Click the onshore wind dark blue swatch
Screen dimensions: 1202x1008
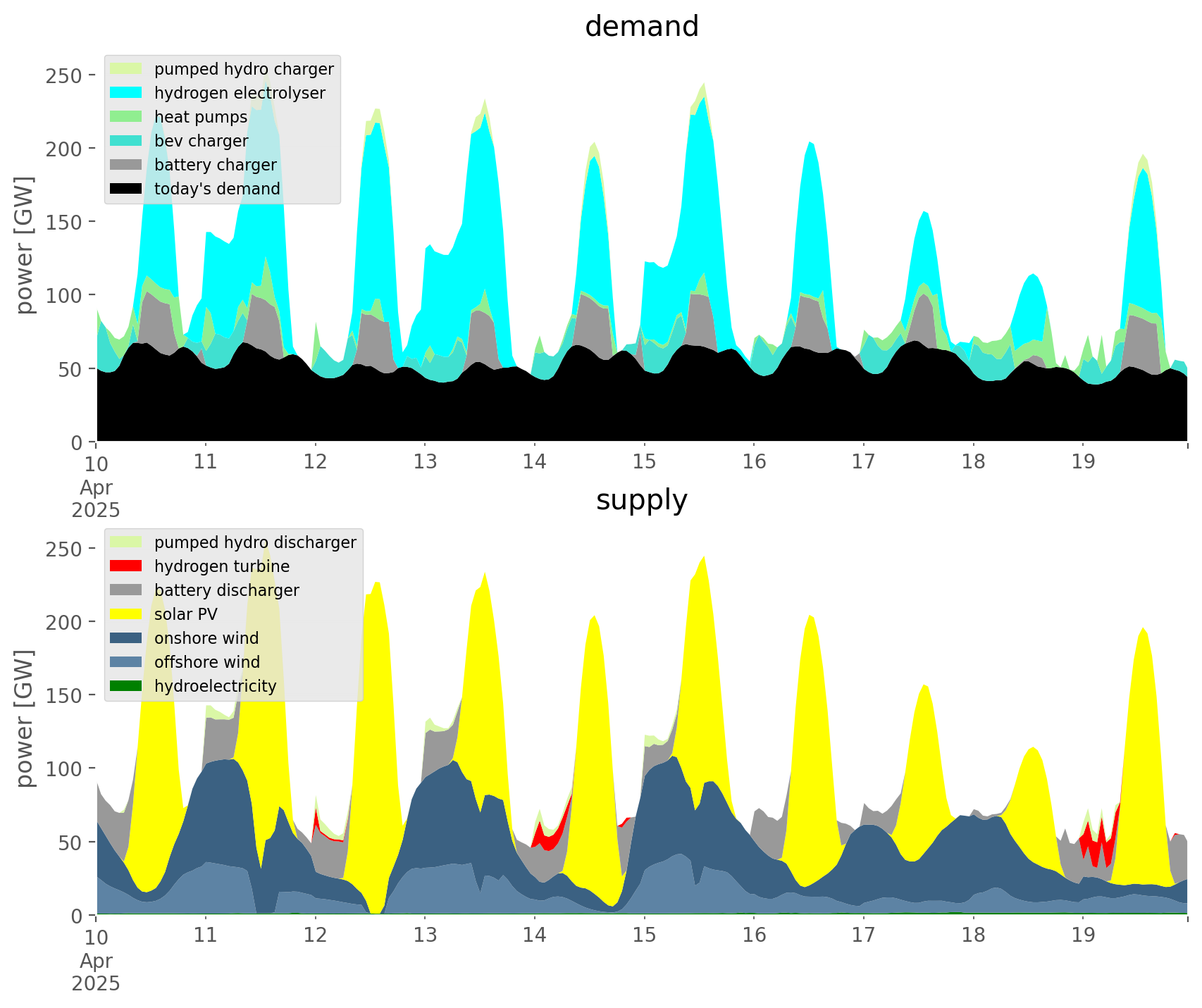[x=126, y=638]
